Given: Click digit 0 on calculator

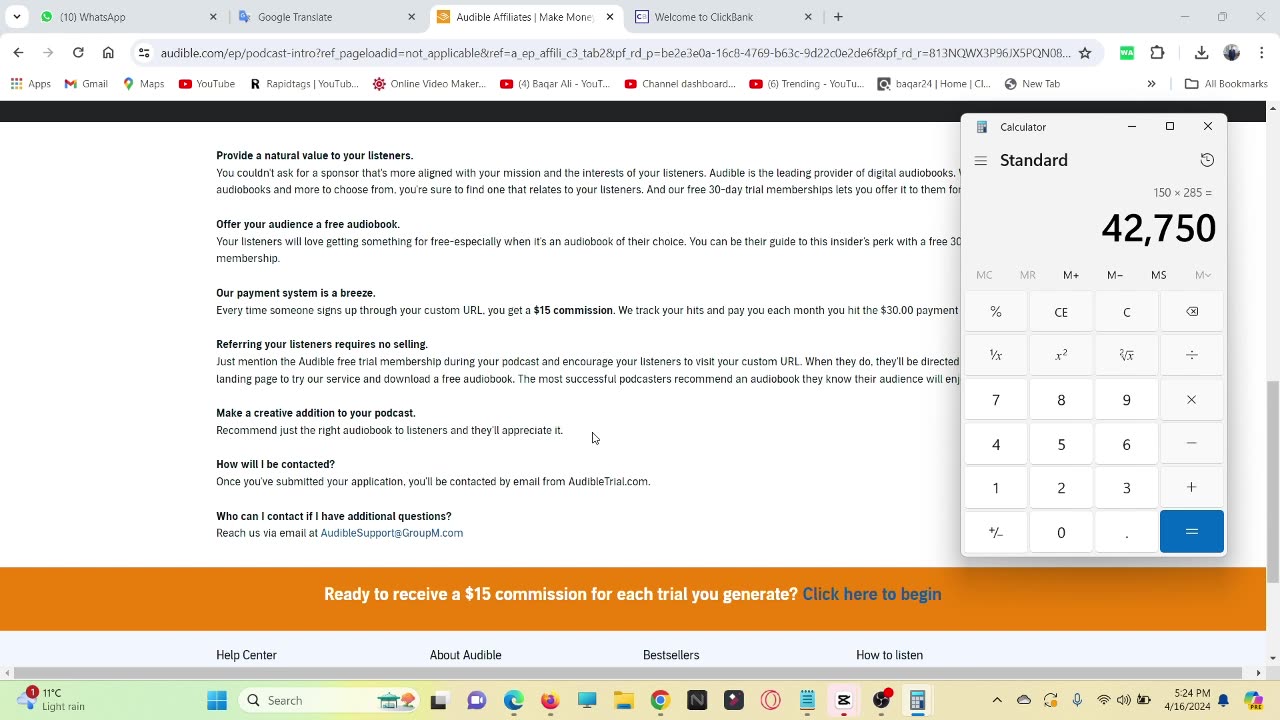Looking at the screenshot, I should (x=1061, y=532).
